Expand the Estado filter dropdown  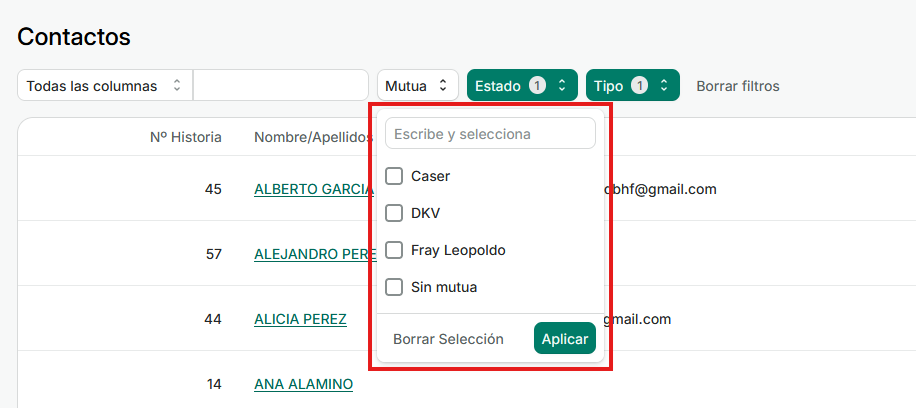521,86
